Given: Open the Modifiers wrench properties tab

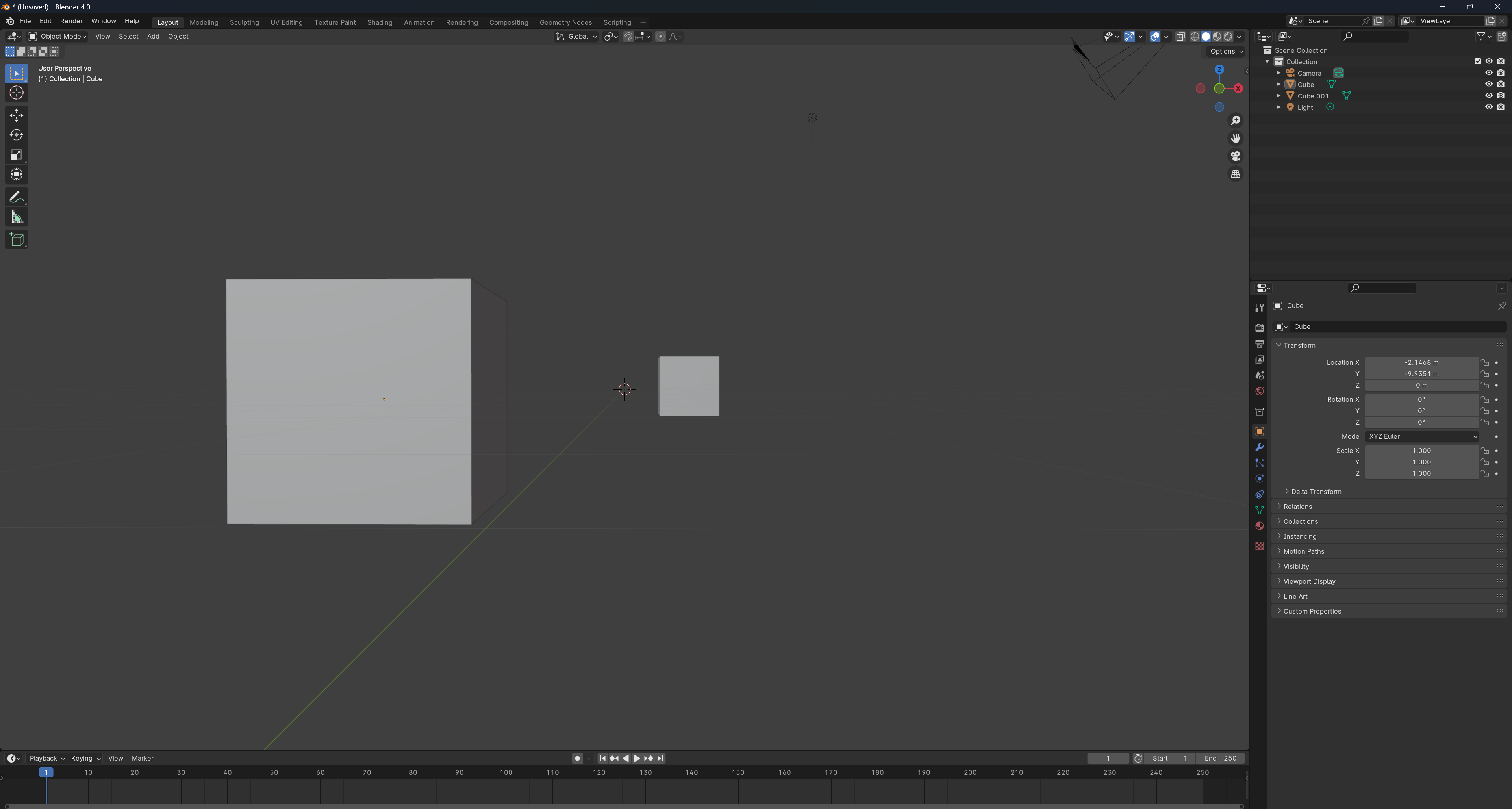Looking at the screenshot, I should 1259,447.
